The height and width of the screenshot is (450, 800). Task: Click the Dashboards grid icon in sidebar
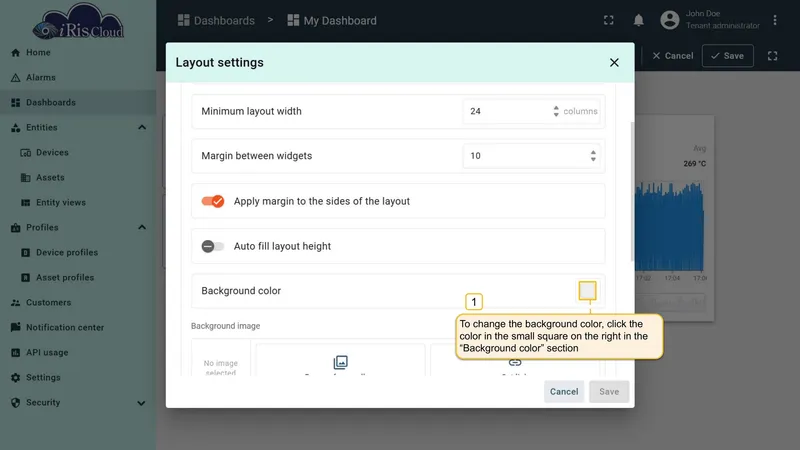point(15,103)
